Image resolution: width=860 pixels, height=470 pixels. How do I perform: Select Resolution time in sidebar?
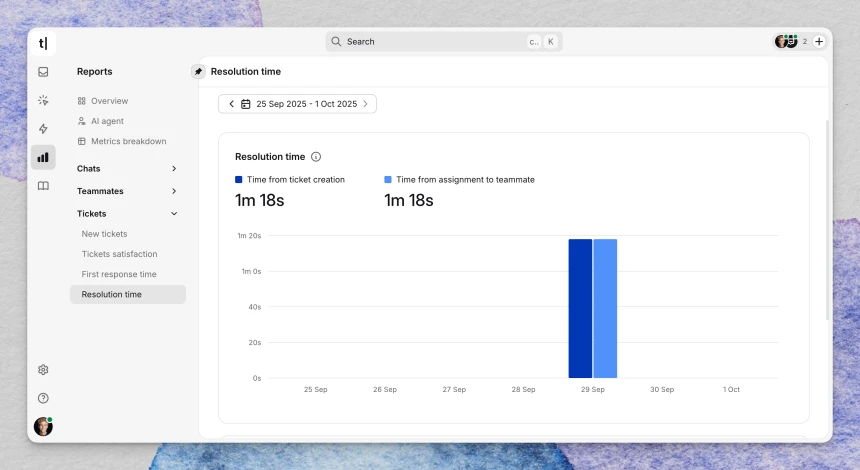click(x=128, y=295)
